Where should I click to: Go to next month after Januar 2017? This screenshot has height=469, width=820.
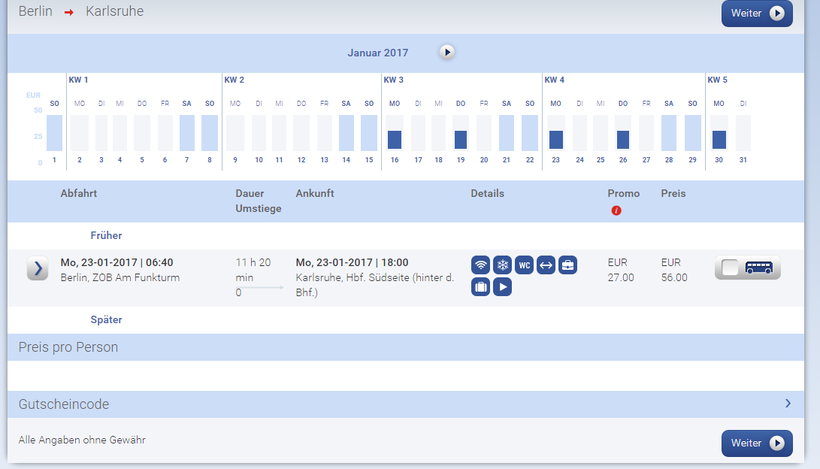click(447, 51)
